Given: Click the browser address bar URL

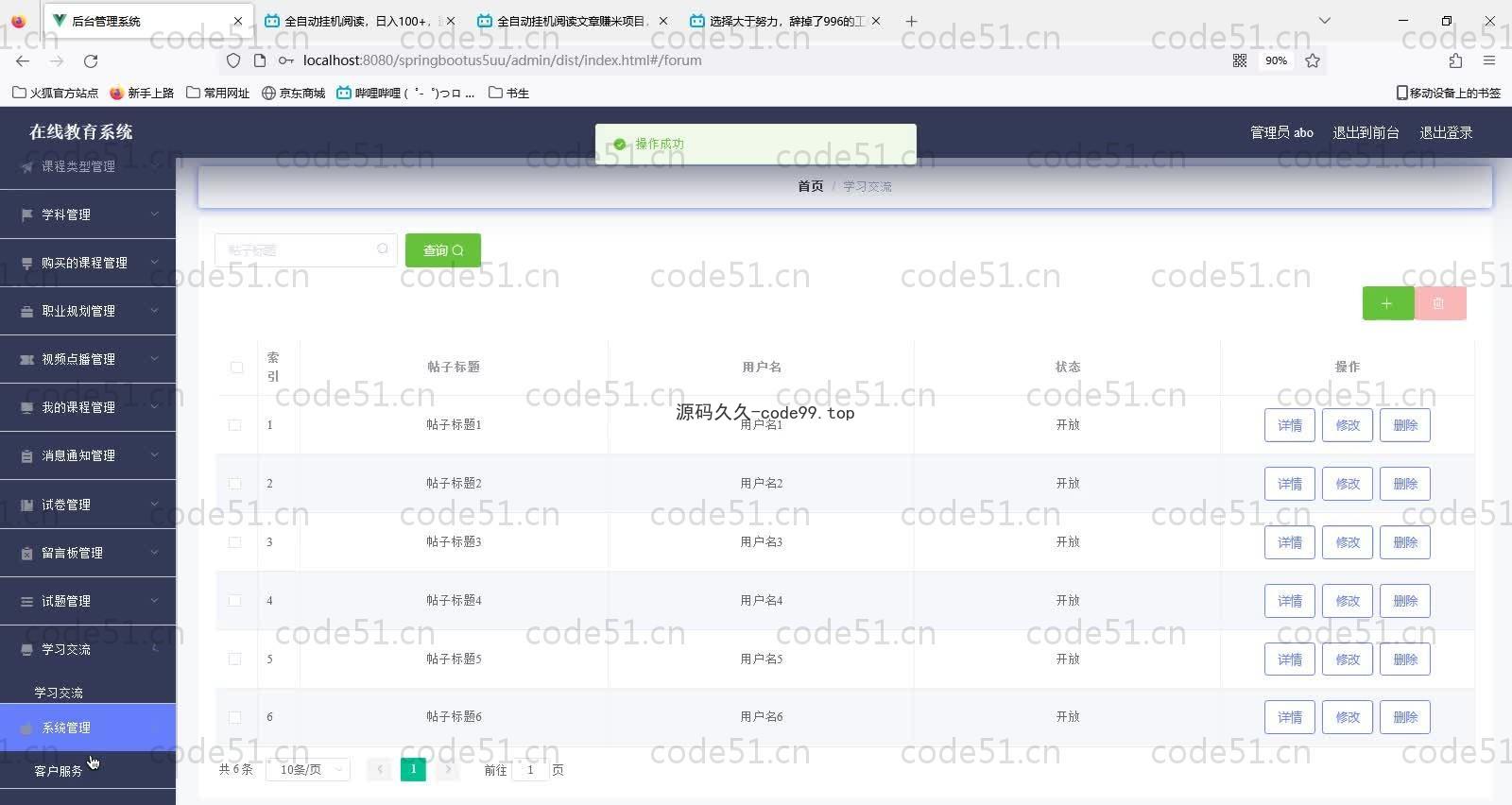Looking at the screenshot, I should [502, 60].
